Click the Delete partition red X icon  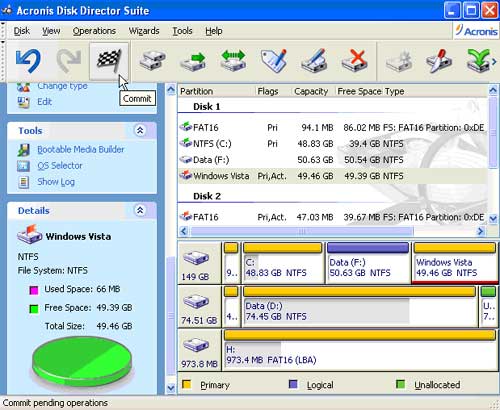tap(355, 61)
